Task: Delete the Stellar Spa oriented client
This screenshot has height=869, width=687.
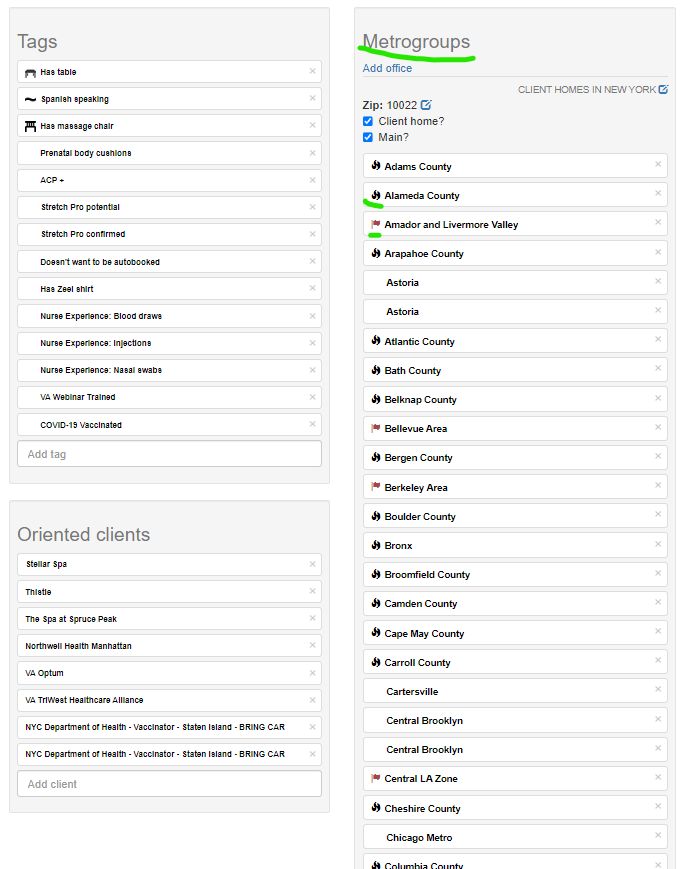Action: pyautogui.click(x=312, y=564)
